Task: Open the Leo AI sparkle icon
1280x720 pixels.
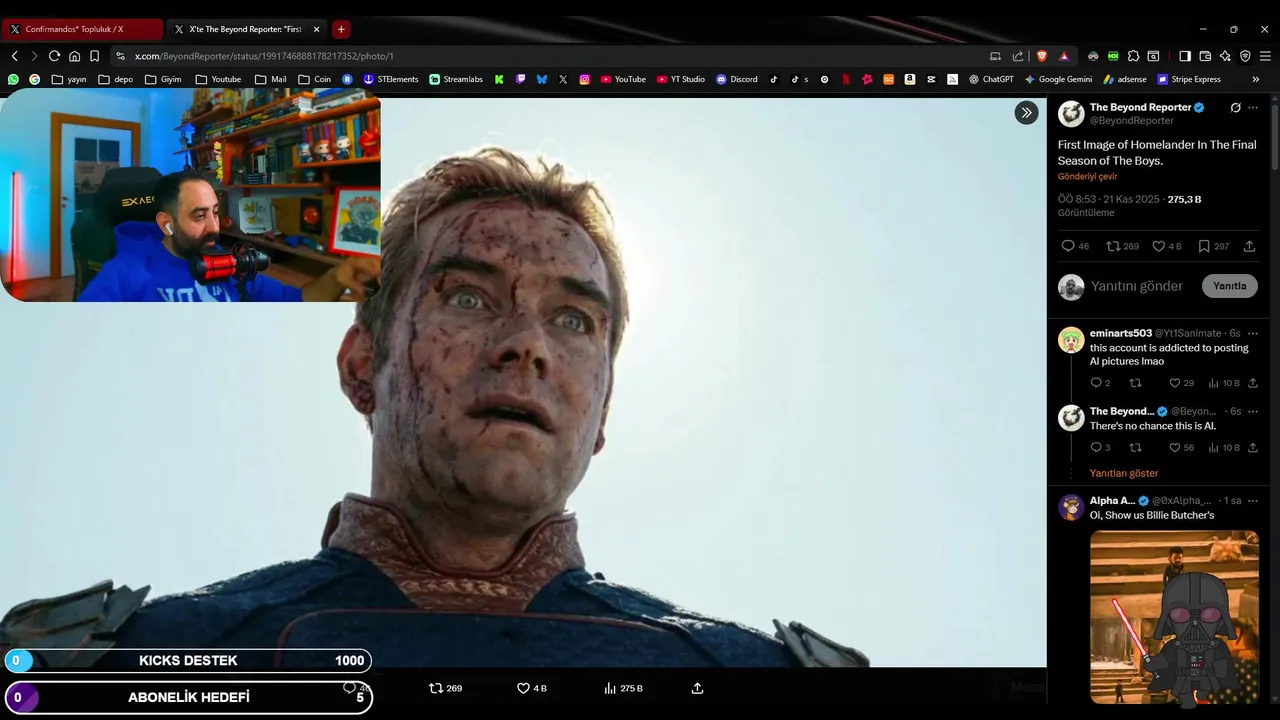Action: click(x=1225, y=56)
